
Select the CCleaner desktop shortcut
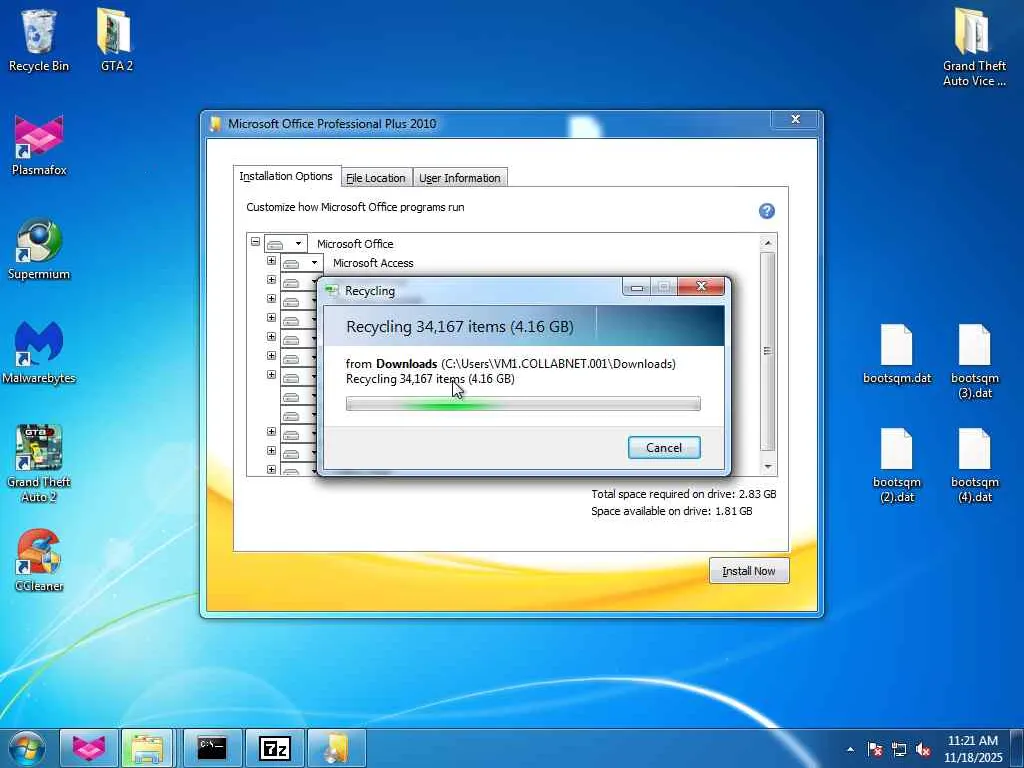[x=39, y=560]
